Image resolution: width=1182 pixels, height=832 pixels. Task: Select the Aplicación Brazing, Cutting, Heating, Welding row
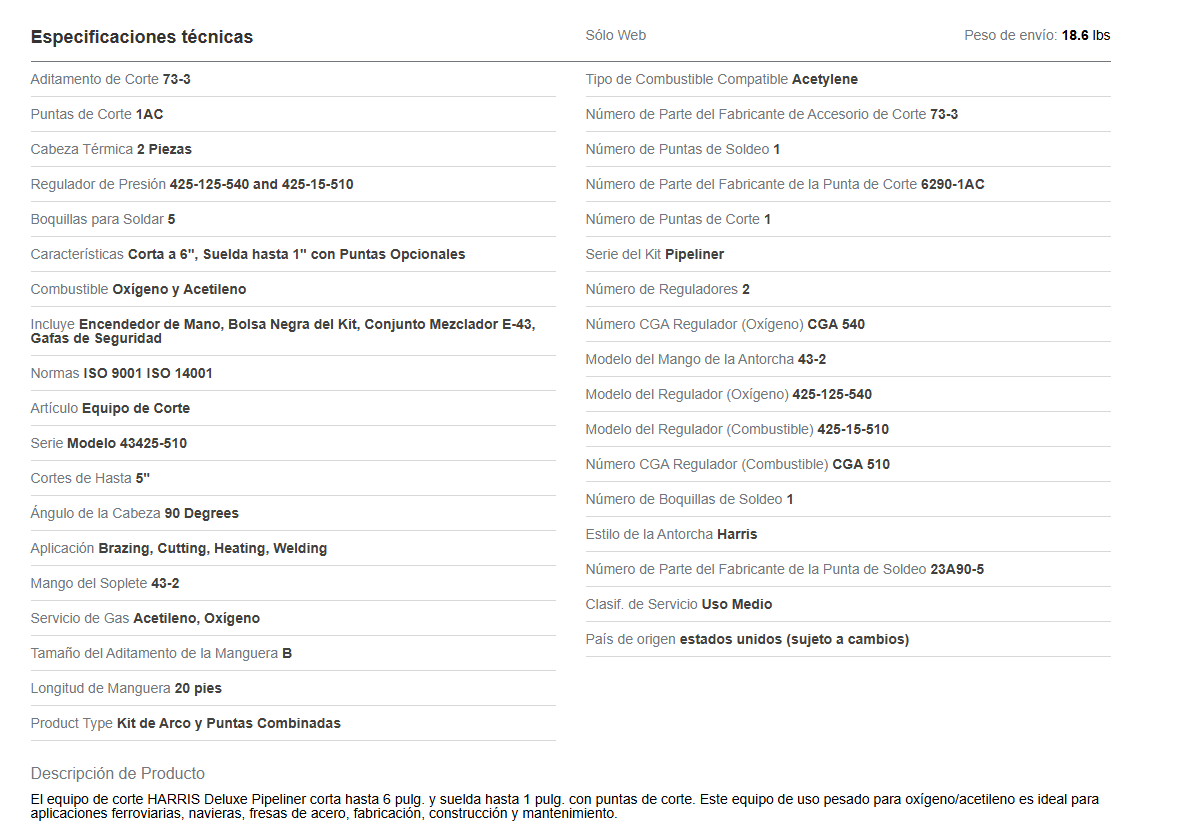(178, 548)
